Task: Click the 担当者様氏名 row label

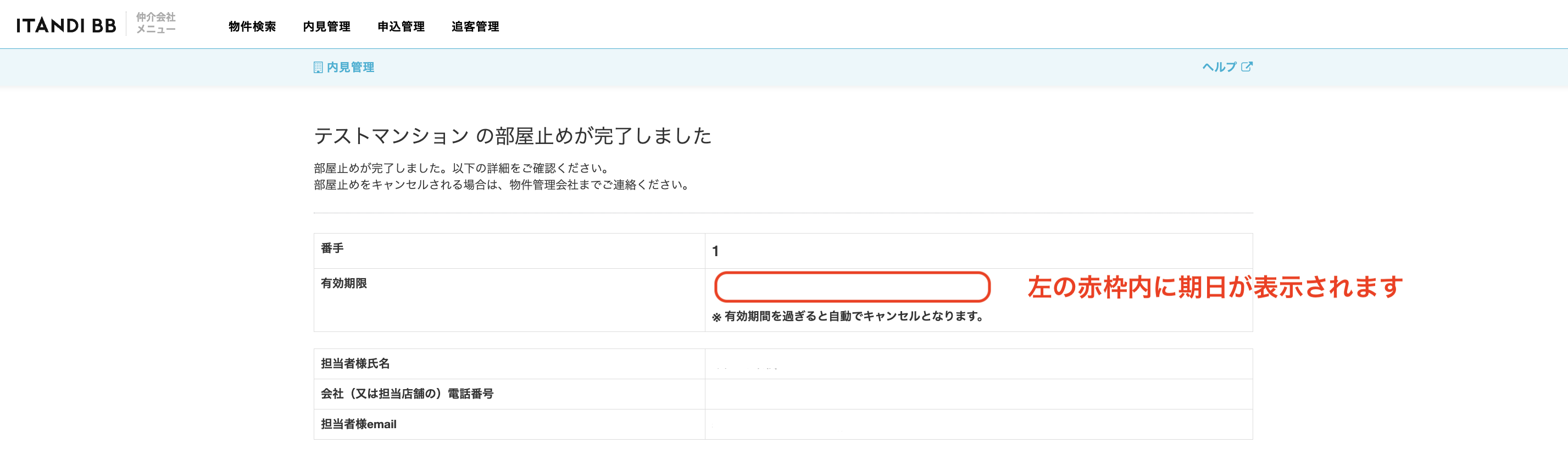Action: point(355,364)
